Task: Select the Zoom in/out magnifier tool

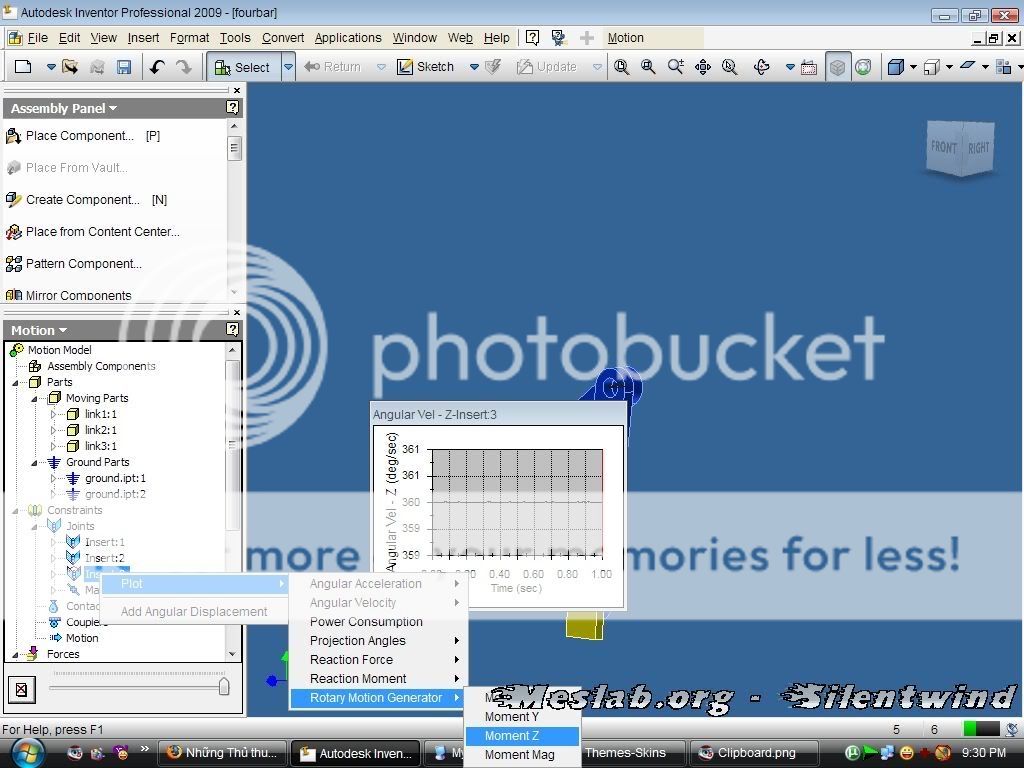Action: coord(675,67)
